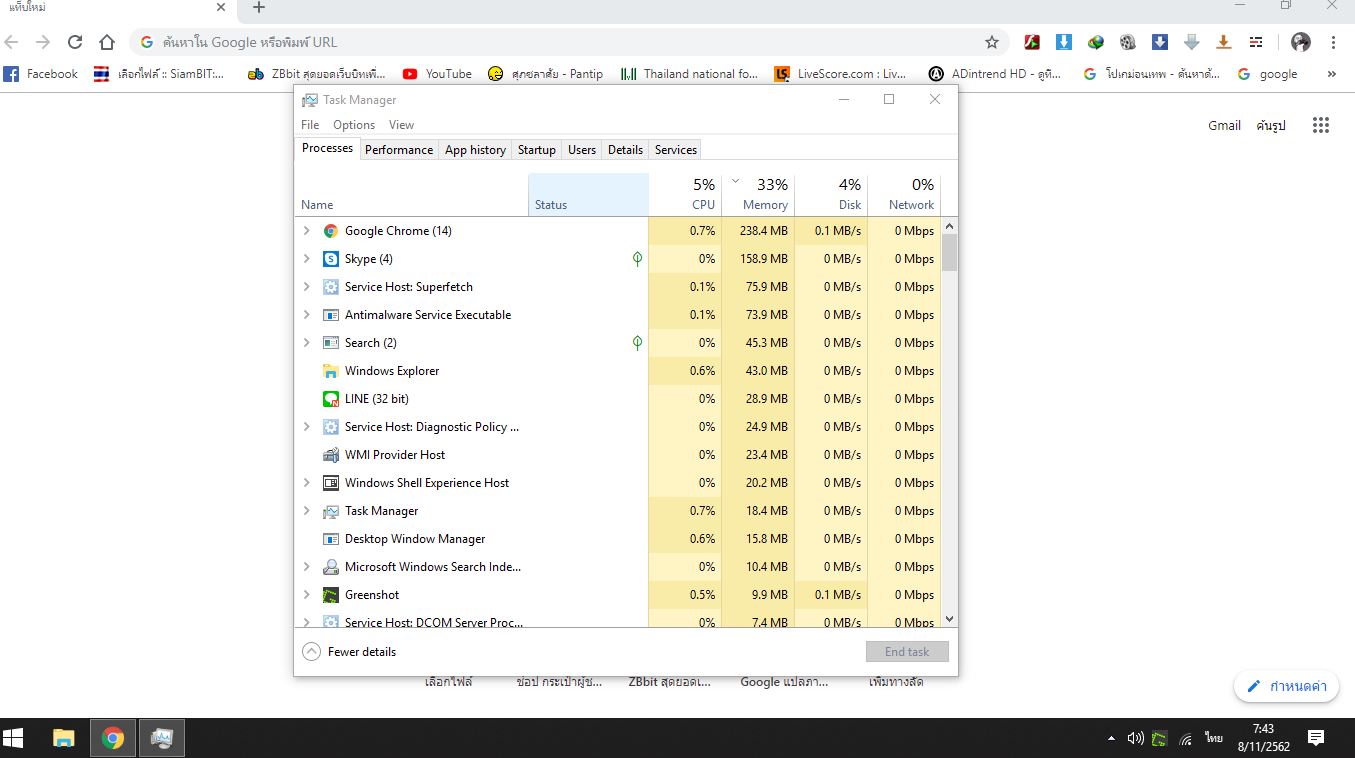Open the notification action center icon
1355x758 pixels.
click(x=1316, y=739)
